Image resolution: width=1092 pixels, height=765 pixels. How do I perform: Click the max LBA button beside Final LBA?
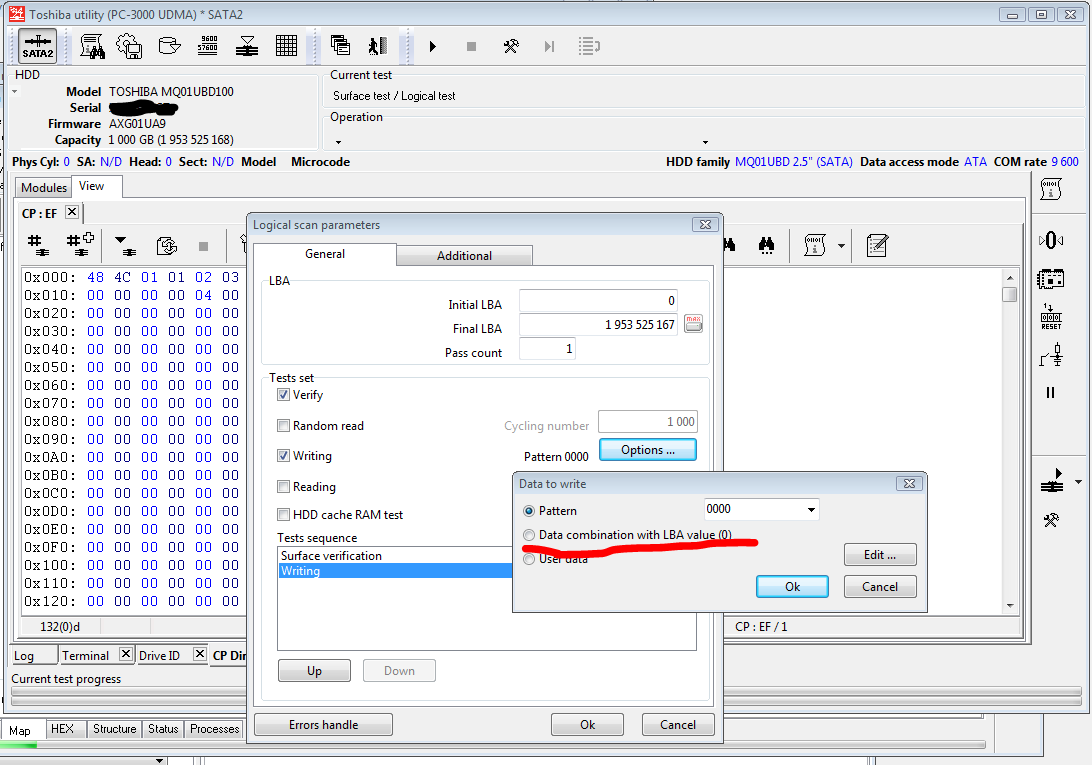[694, 323]
